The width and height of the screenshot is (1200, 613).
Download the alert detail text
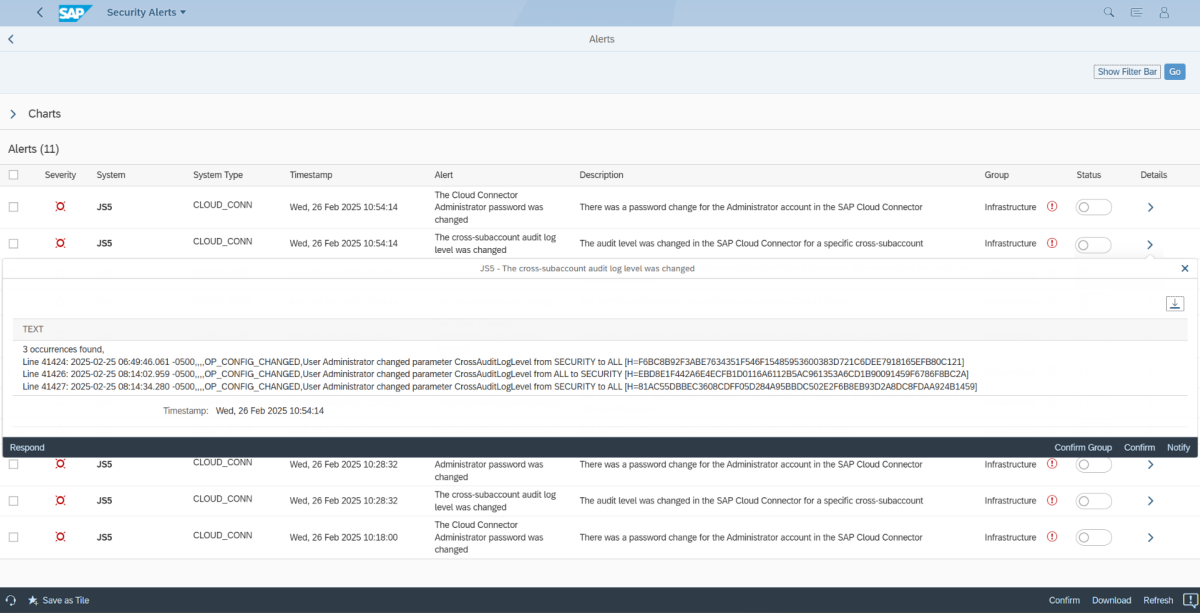coord(1175,302)
